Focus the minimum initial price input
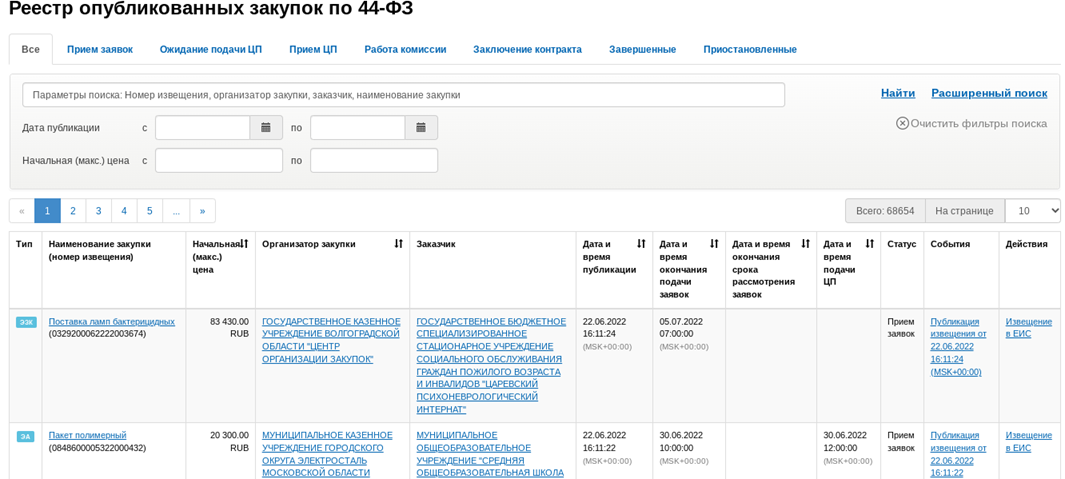 pyautogui.click(x=219, y=160)
